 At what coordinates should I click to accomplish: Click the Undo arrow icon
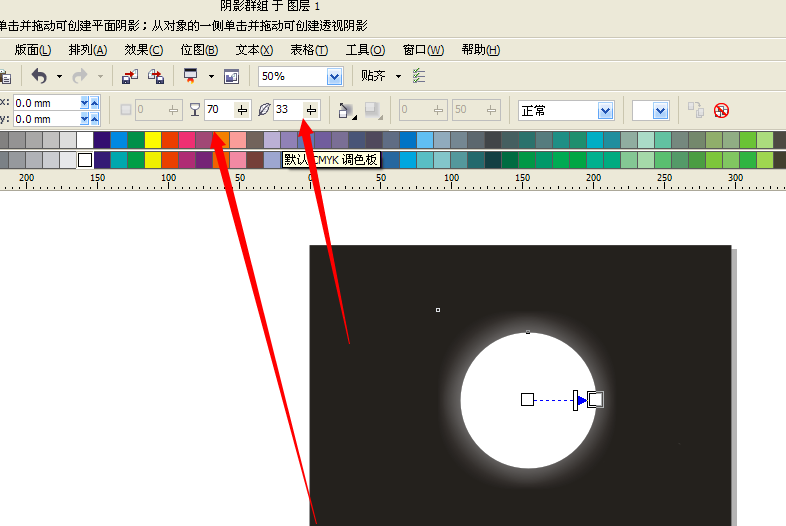pyautogui.click(x=39, y=76)
